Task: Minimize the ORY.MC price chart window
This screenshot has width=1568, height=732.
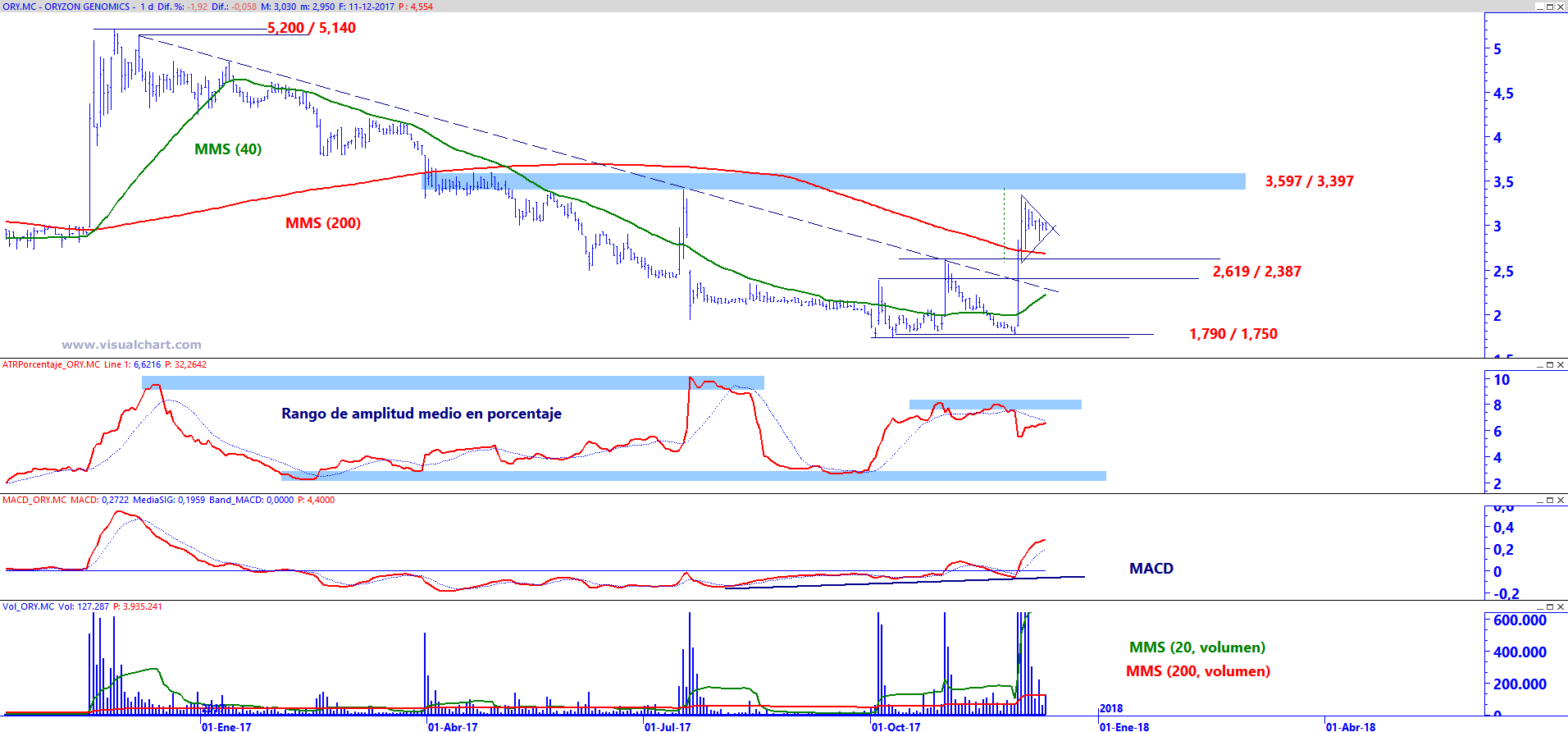Action: pos(1540,7)
